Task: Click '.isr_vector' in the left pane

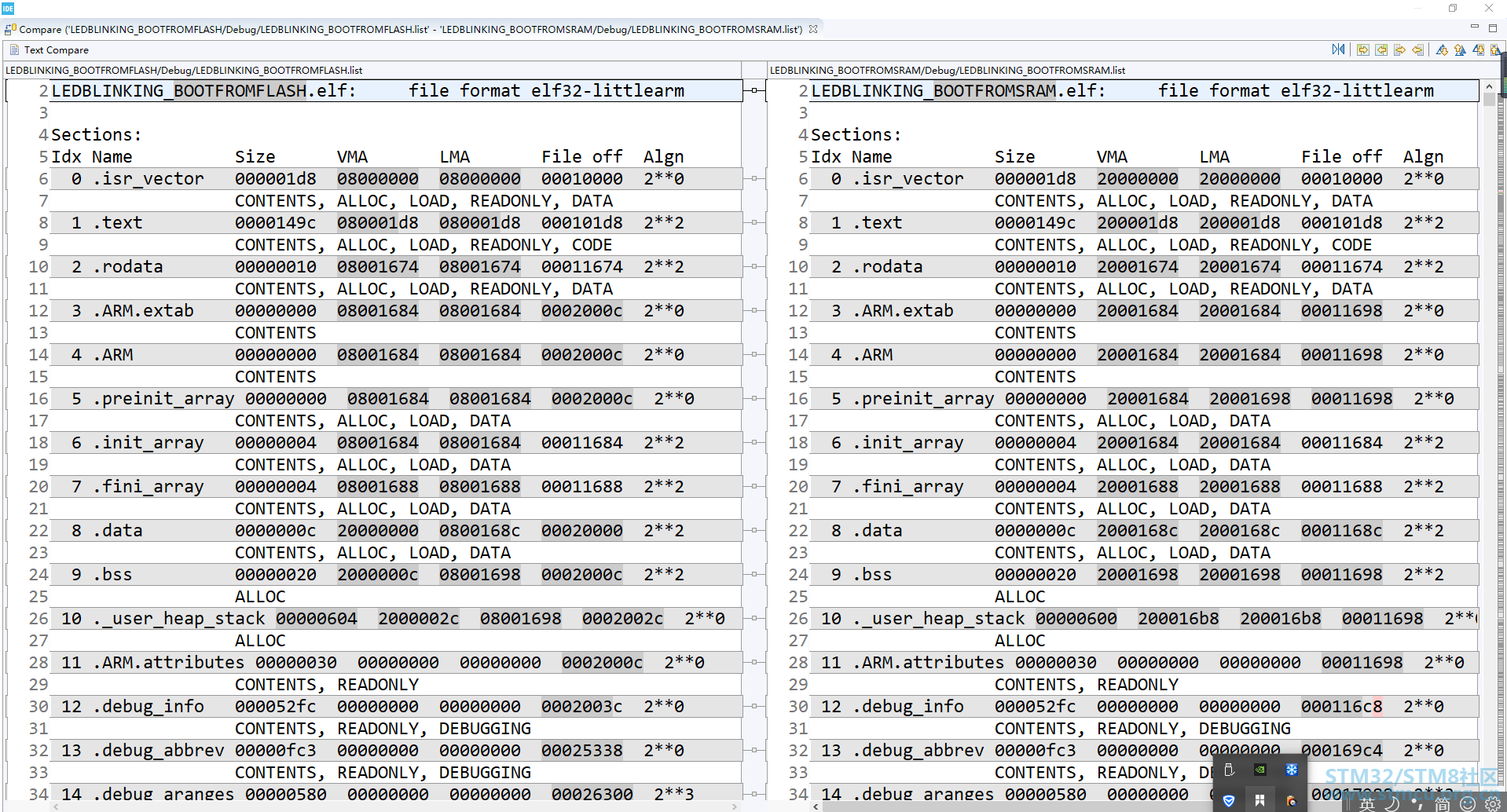Action: 148,179
